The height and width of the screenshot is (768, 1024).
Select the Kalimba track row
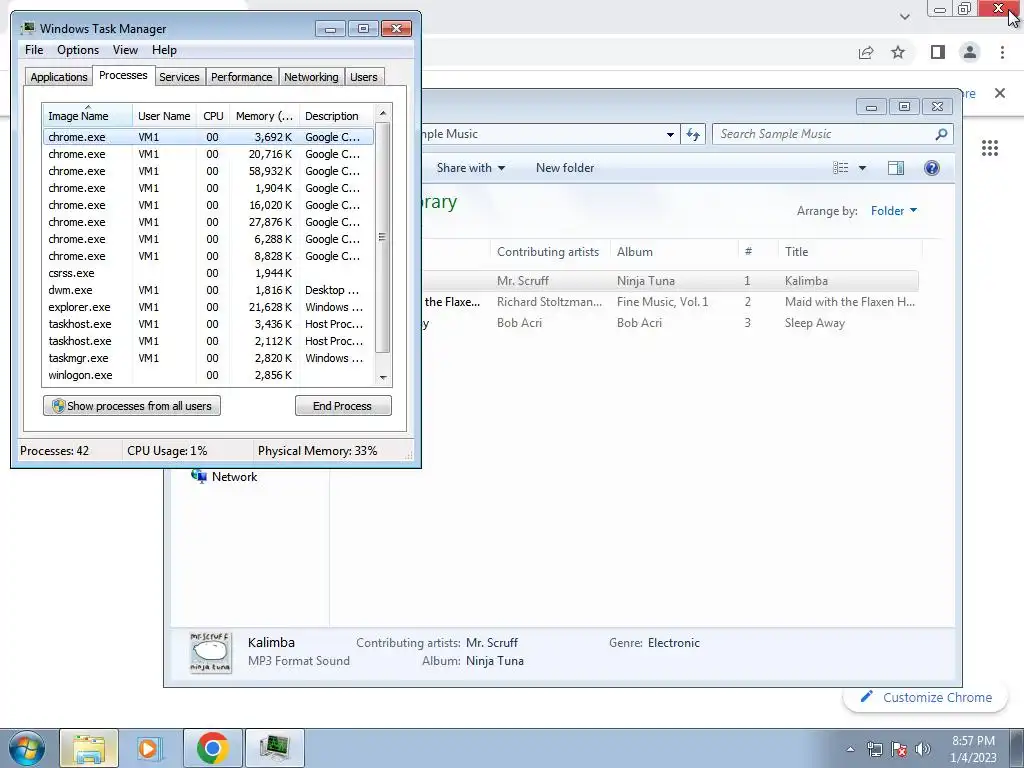[x=669, y=281]
